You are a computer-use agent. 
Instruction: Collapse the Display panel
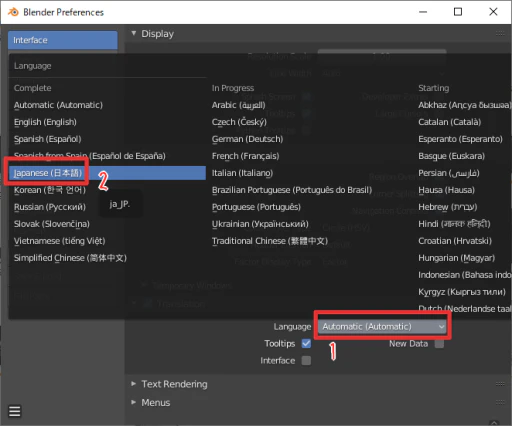134,33
